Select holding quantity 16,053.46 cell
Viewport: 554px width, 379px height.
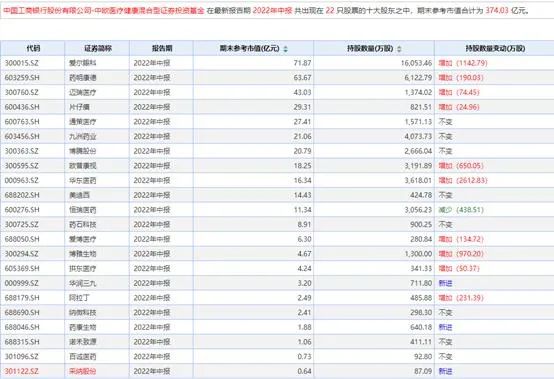[374, 63]
